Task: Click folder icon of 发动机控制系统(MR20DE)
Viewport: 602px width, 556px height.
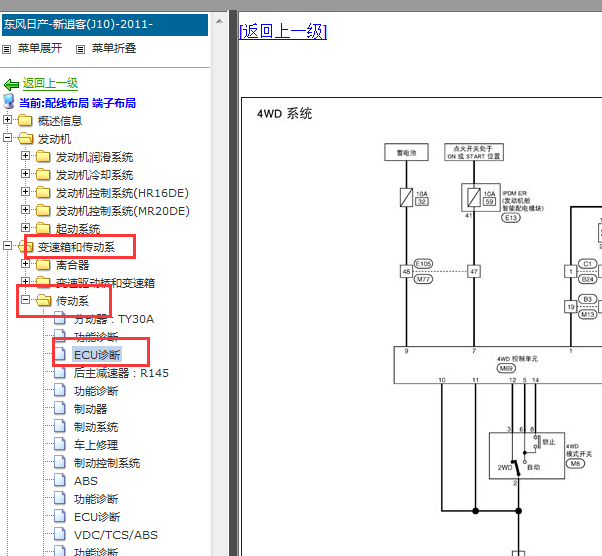Action: (43, 210)
